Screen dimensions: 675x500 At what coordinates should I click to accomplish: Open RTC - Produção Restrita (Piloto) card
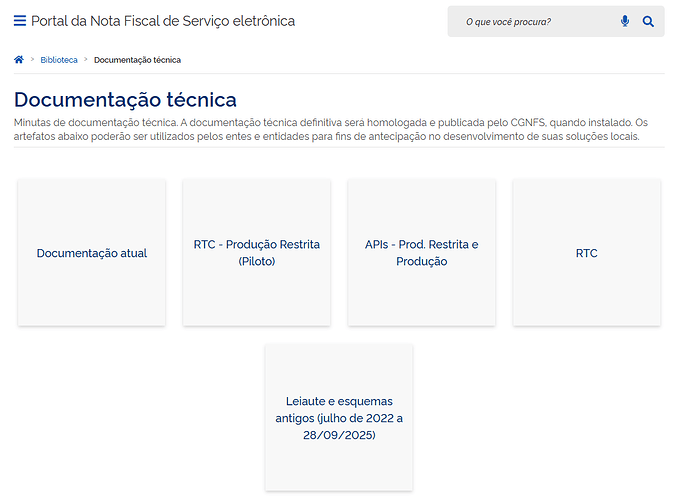pos(257,253)
